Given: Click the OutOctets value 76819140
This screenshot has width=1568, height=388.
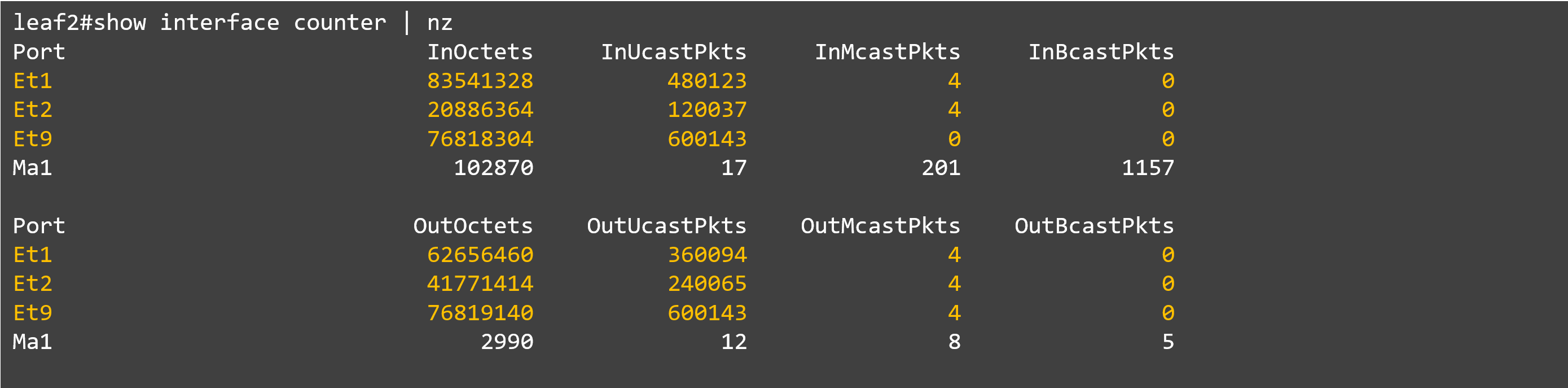Looking at the screenshot, I should (x=480, y=313).
